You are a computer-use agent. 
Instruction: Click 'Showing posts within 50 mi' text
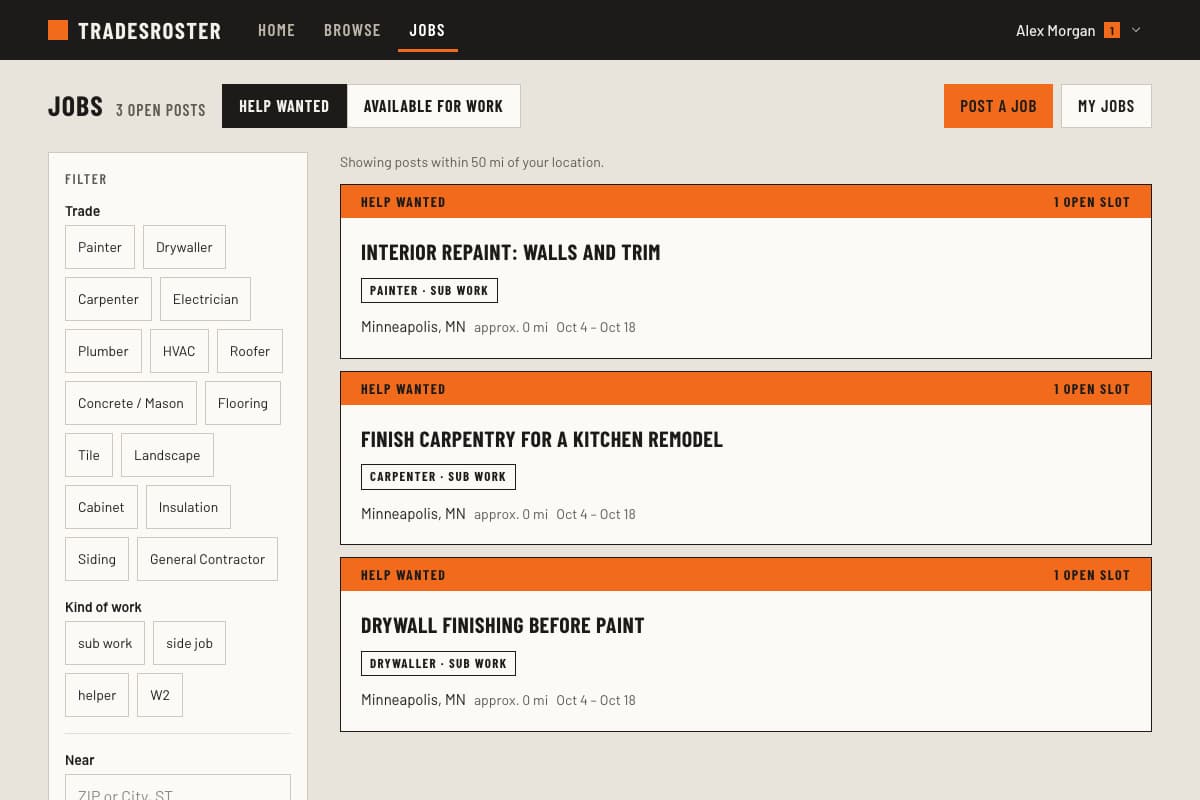(472, 162)
